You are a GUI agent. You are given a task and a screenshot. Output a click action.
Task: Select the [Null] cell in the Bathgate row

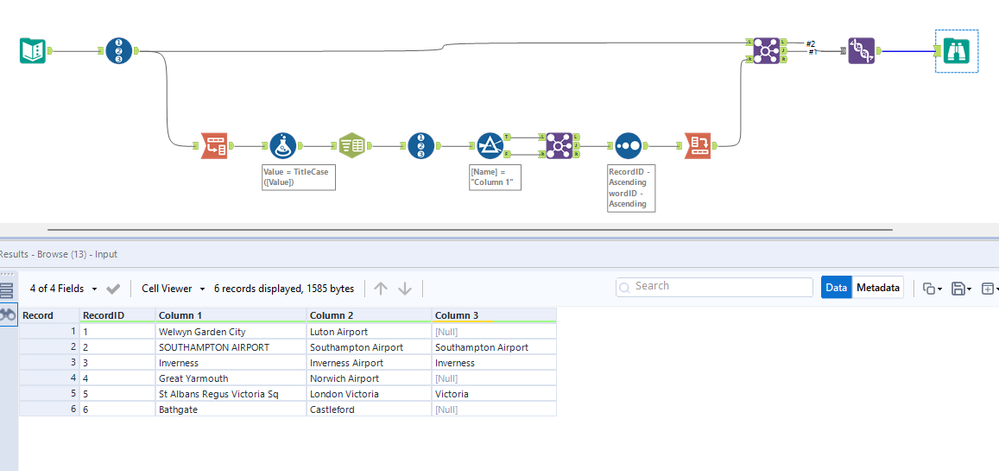click(494, 409)
